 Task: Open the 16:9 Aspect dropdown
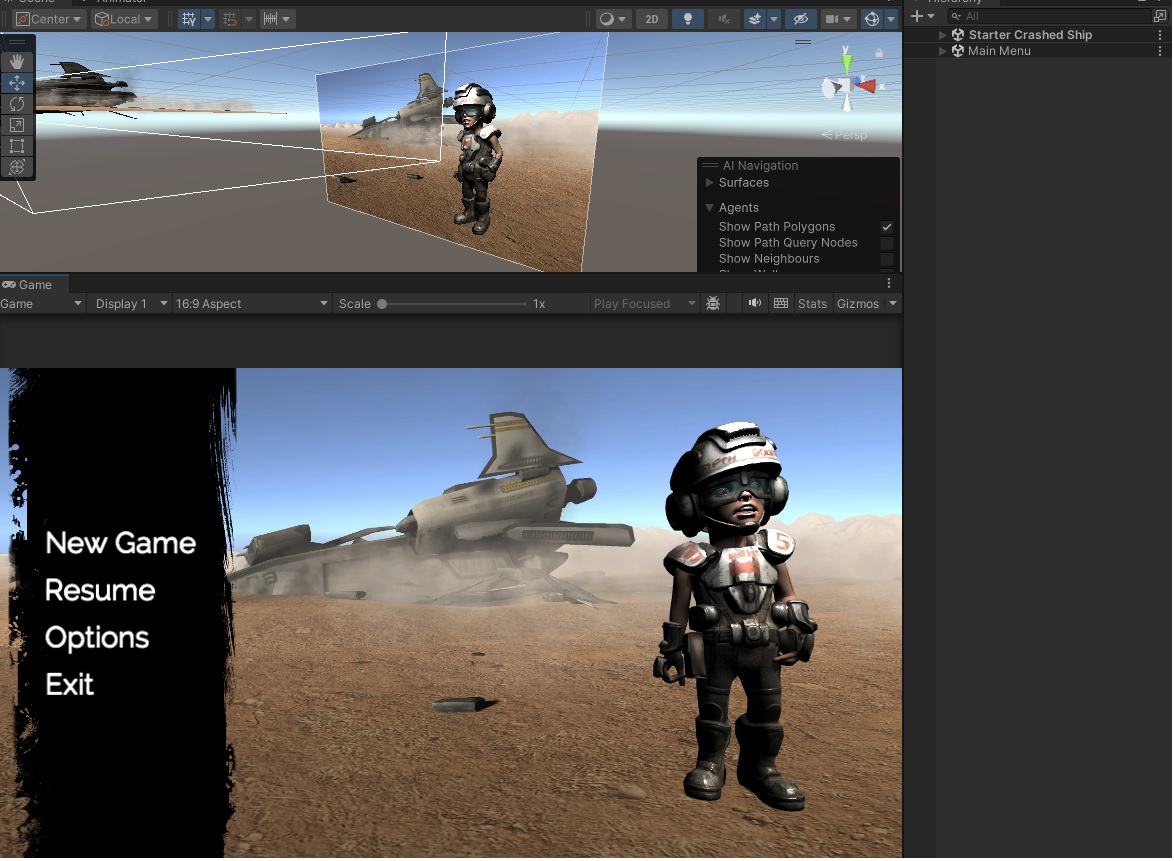pos(250,303)
